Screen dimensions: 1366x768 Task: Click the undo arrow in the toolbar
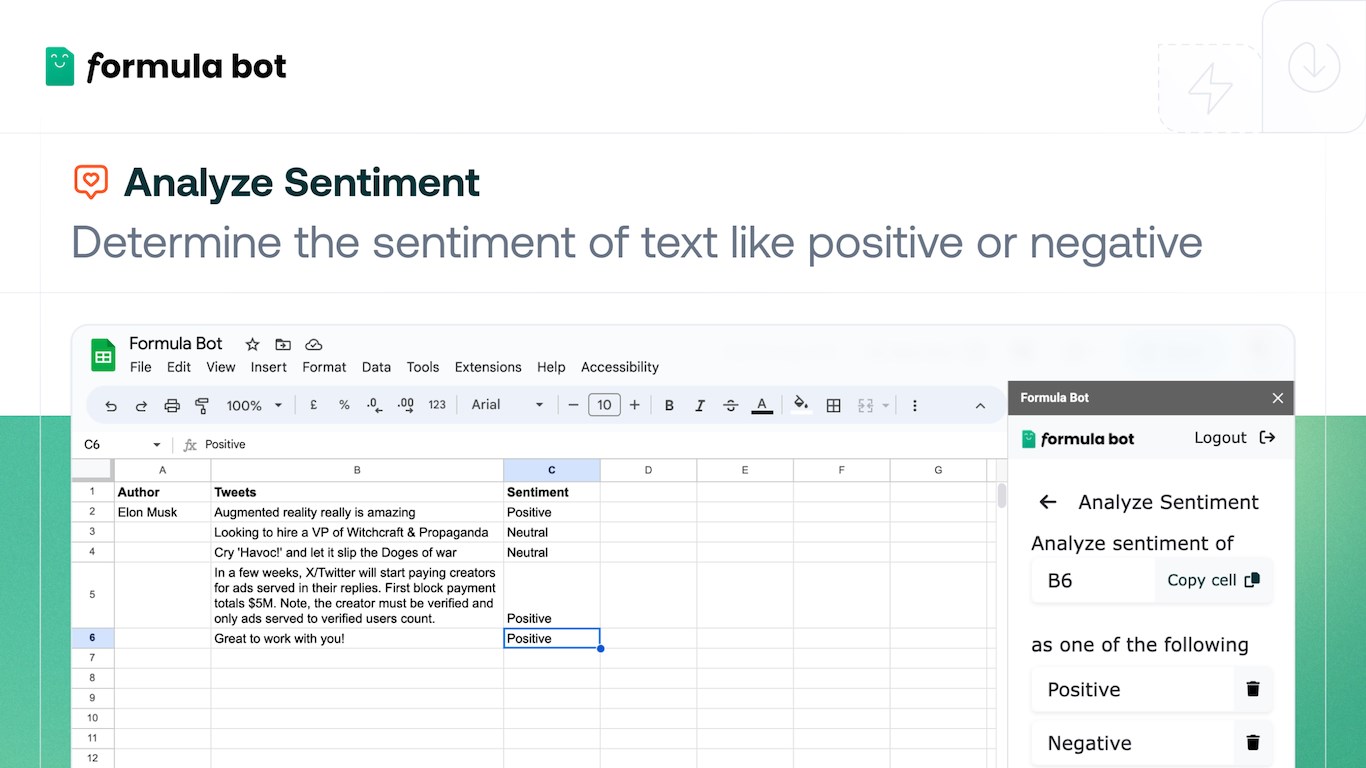[x=111, y=406]
